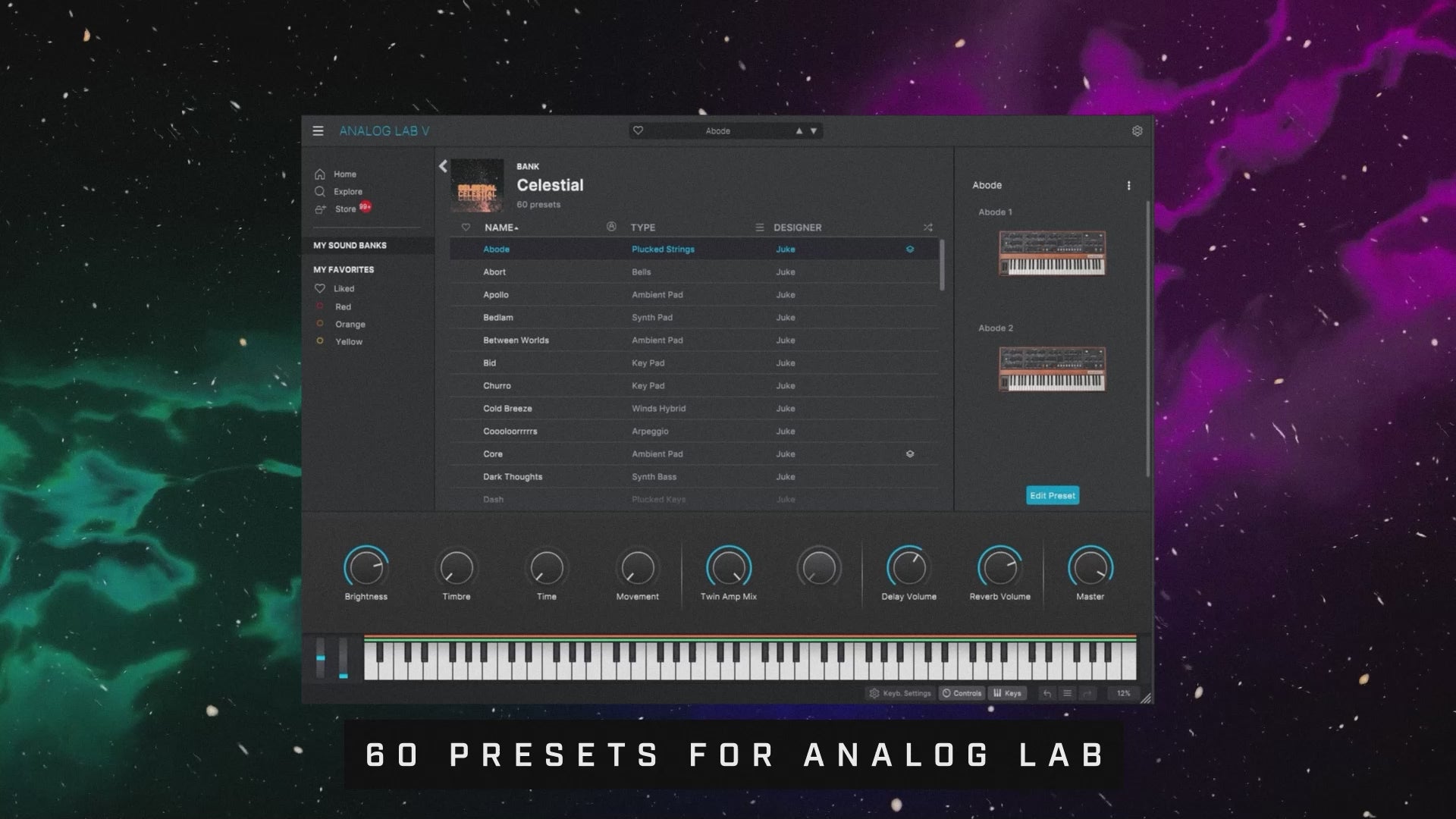
Task: Click the Abode 1 synth thumbnail
Action: [x=1052, y=253]
